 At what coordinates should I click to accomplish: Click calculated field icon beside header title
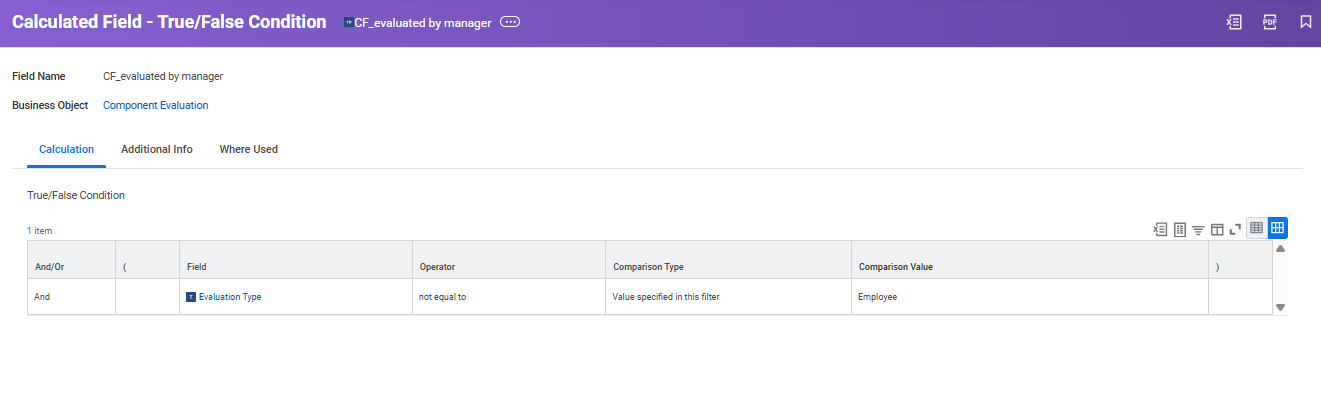(x=348, y=22)
